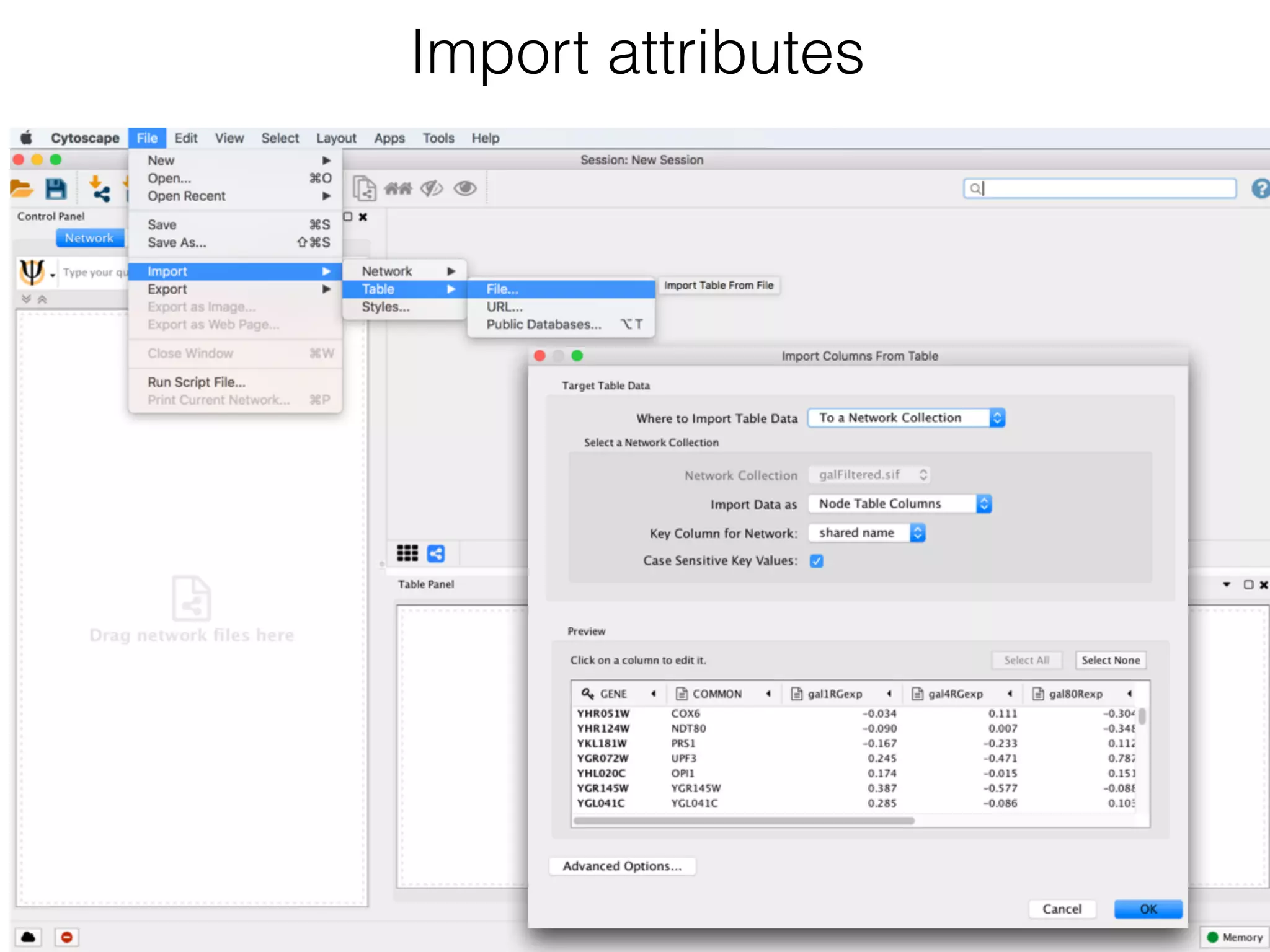Screen dimensions: 1270x952
Task: Click the Open Session folder icon
Action: tap(22, 188)
